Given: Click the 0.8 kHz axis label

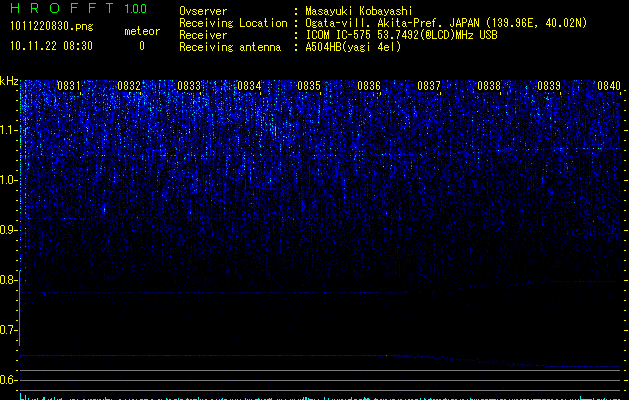Looking at the screenshot, I should click(8, 280).
